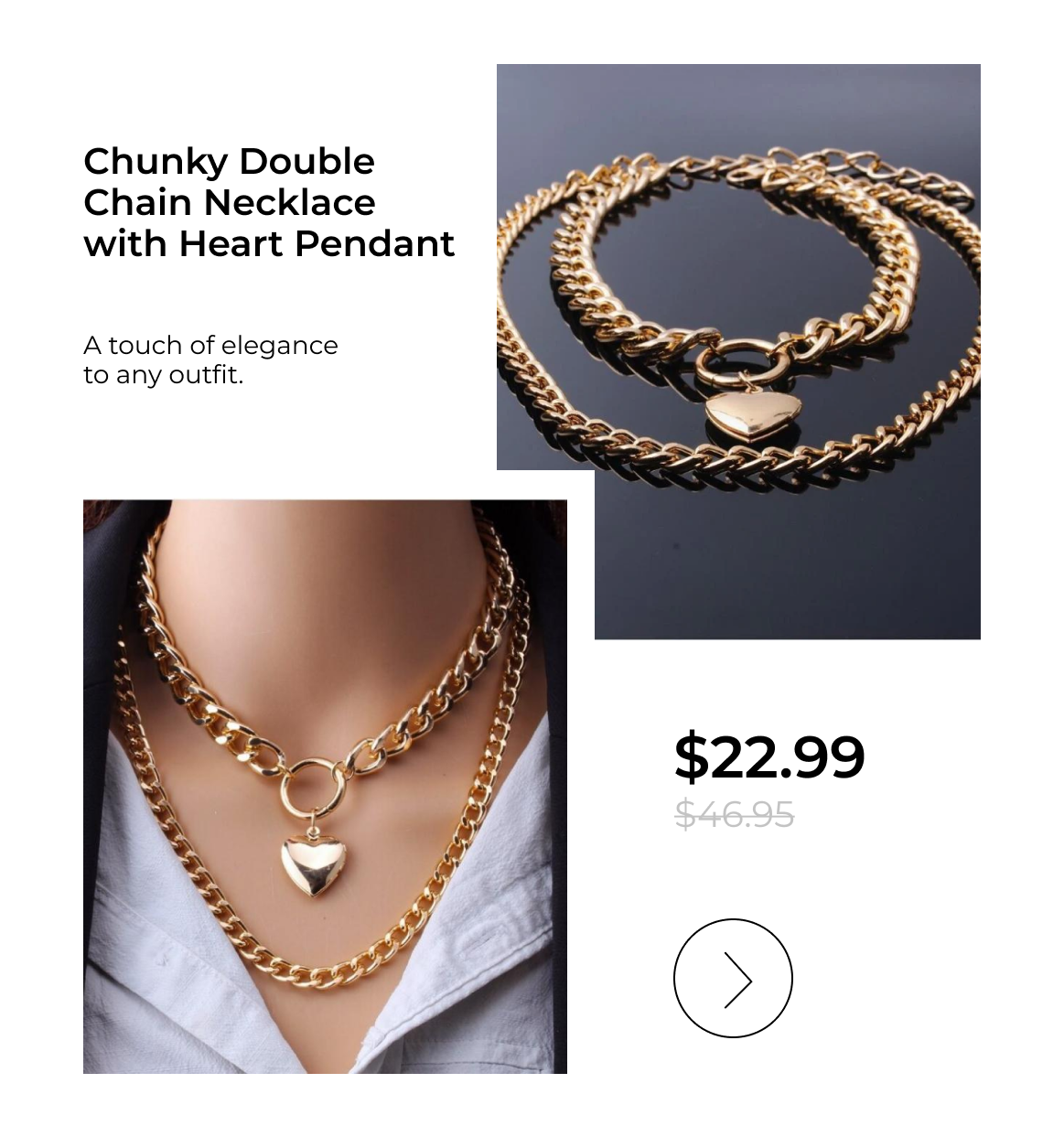Select the $22.99 sale price
Screen dimensions: 1064x1137
click(769, 756)
